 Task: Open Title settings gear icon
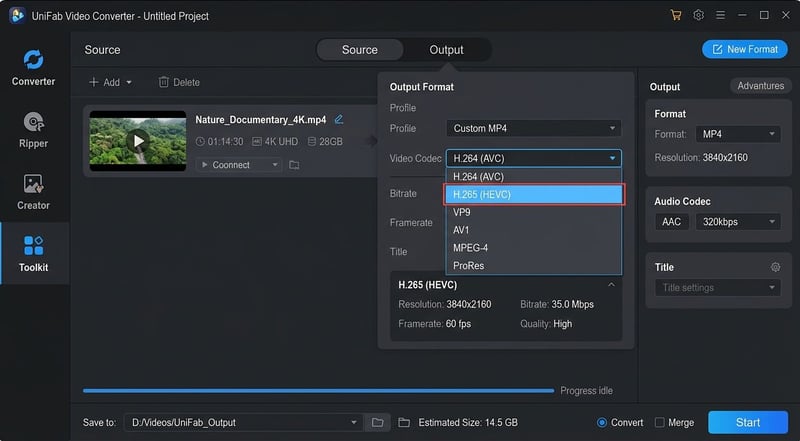tap(776, 267)
